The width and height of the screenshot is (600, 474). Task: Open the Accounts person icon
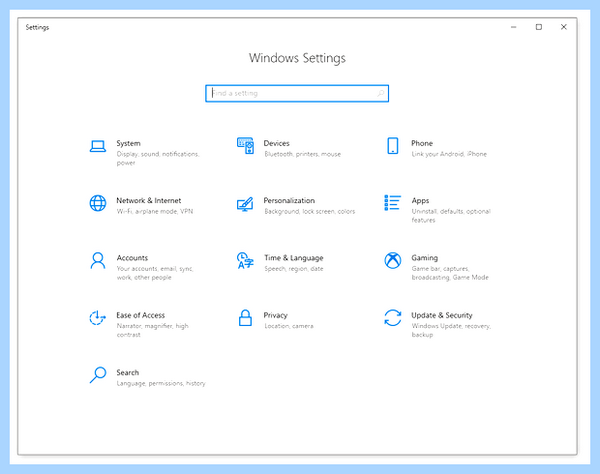coord(98,261)
